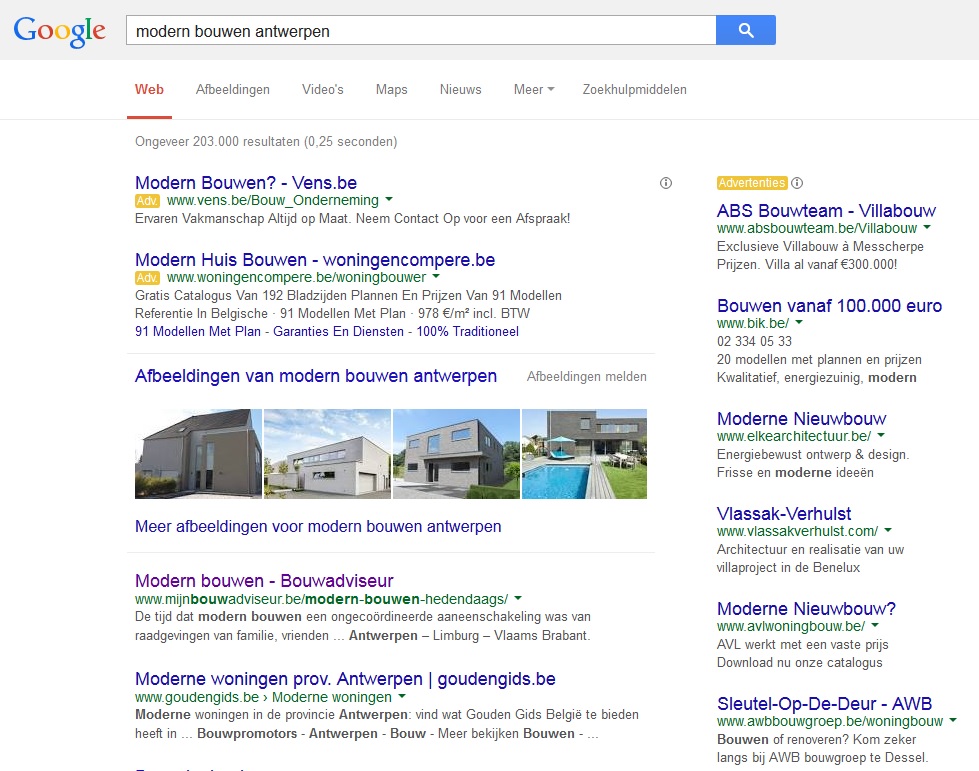This screenshot has width=979, height=771.
Task: Click the 'Ongeveer 203.000 resultaten' result count
Action: pyautogui.click(x=266, y=142)
